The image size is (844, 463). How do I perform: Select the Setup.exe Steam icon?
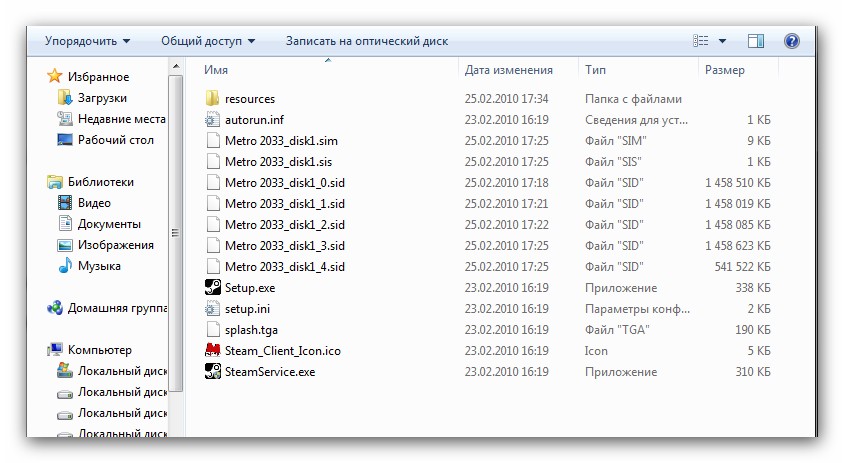[213, 287]
